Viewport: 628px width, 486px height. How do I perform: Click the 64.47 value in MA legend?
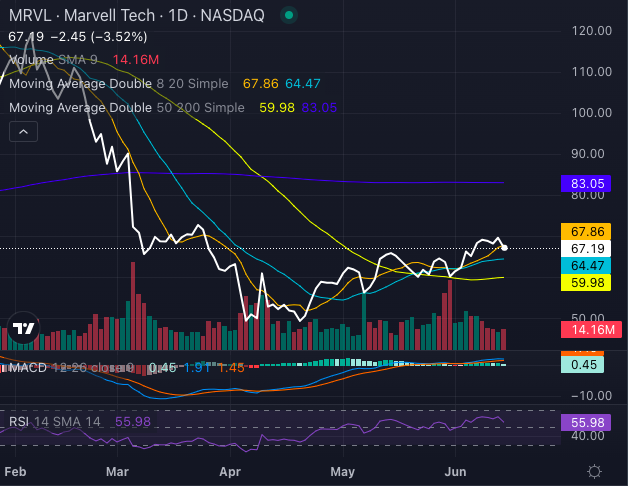[303, 84]
